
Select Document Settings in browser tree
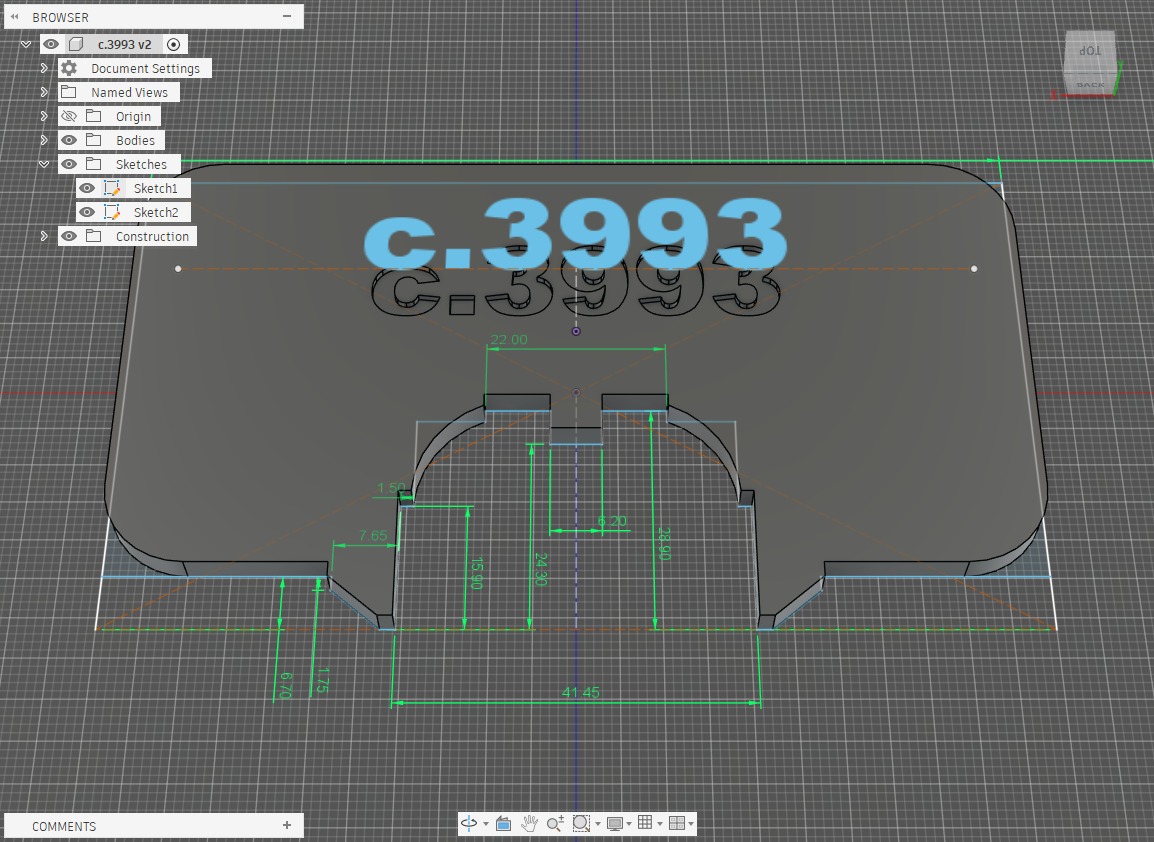145,68
